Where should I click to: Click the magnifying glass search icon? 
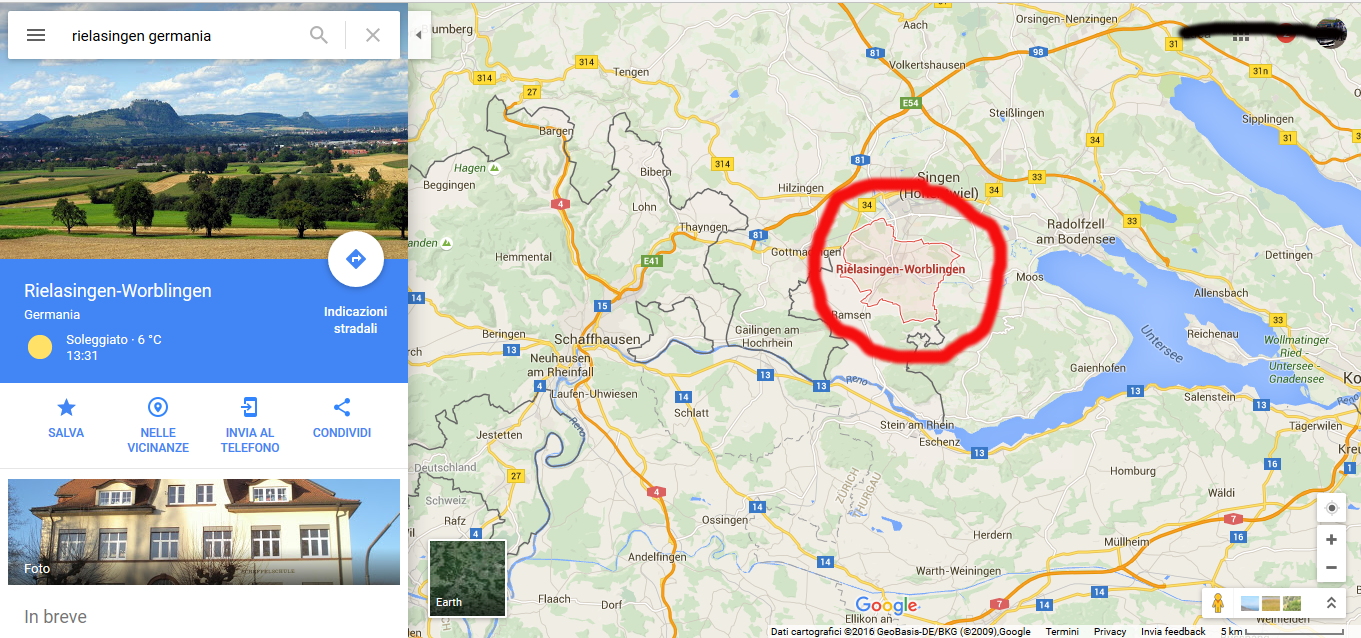point(319,35)
